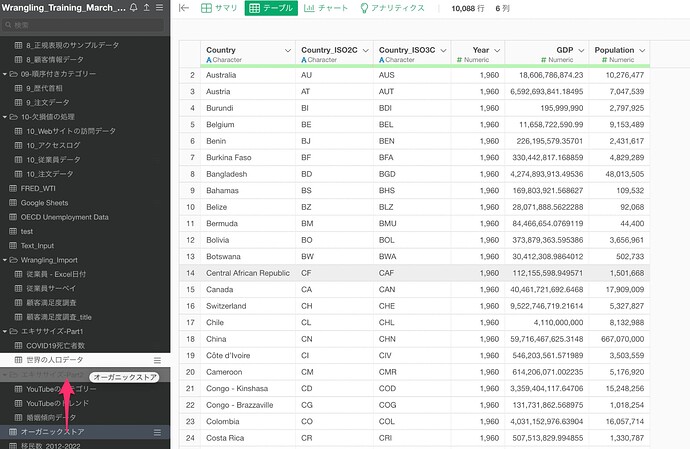Open the Population column dropdown menu
This screenshot has height=449, width=690.
(x=642, y=51)
